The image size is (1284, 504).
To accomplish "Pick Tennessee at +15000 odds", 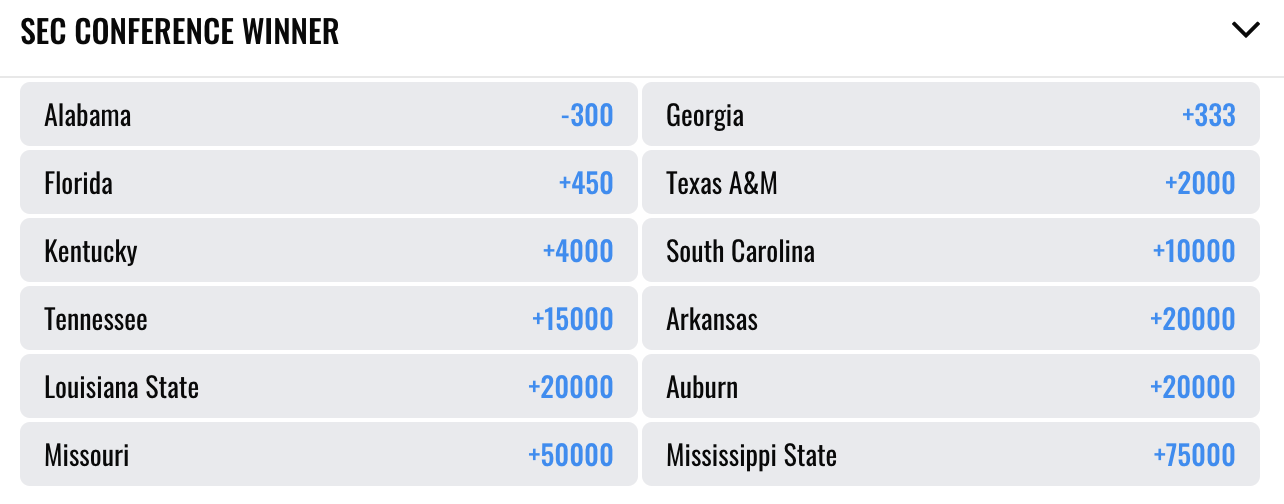I will (329, 319).
